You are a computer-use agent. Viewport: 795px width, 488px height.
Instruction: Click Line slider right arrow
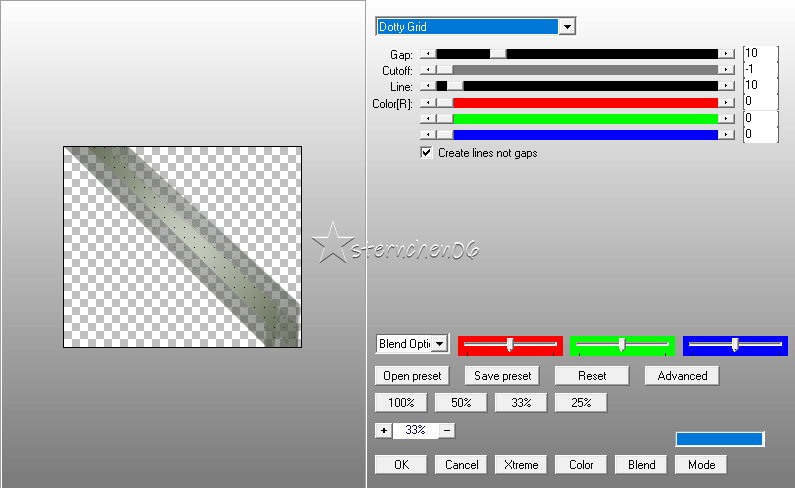click(x=726, y=87)
